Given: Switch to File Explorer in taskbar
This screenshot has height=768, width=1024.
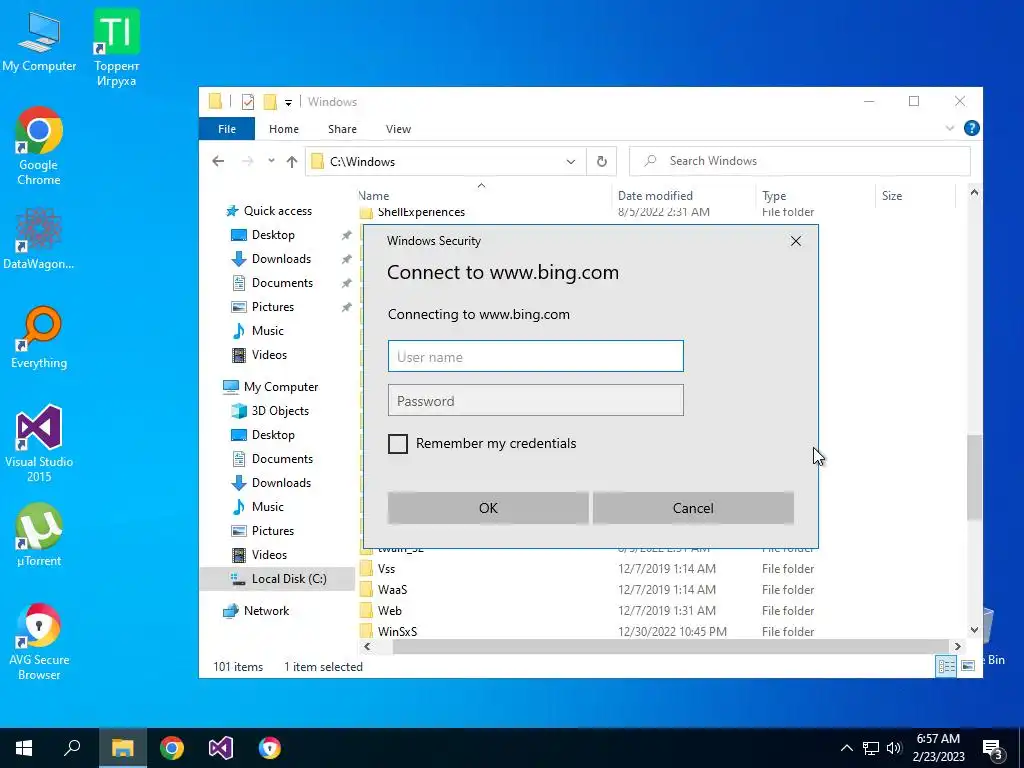Looking at the screenshot, I should [x=122, y=748].
